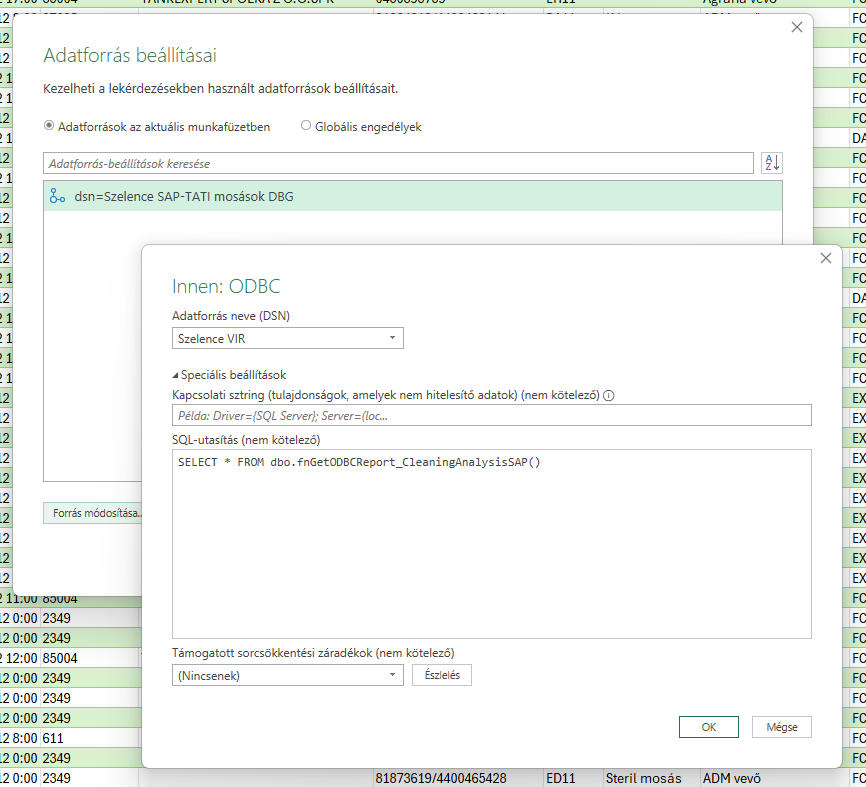The height and width of the screenshot is (787, 866).
Task: Select Adatforrások az aktuális munkafüzetben radio
Action: (50, 127)
